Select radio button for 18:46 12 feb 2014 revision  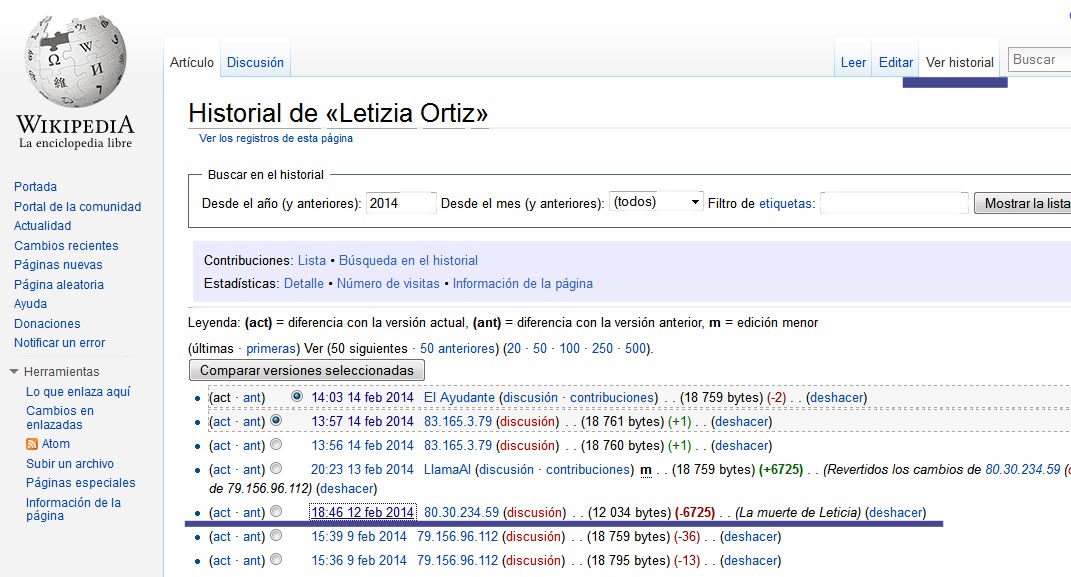pyautogui.click(x=276, y=511)
